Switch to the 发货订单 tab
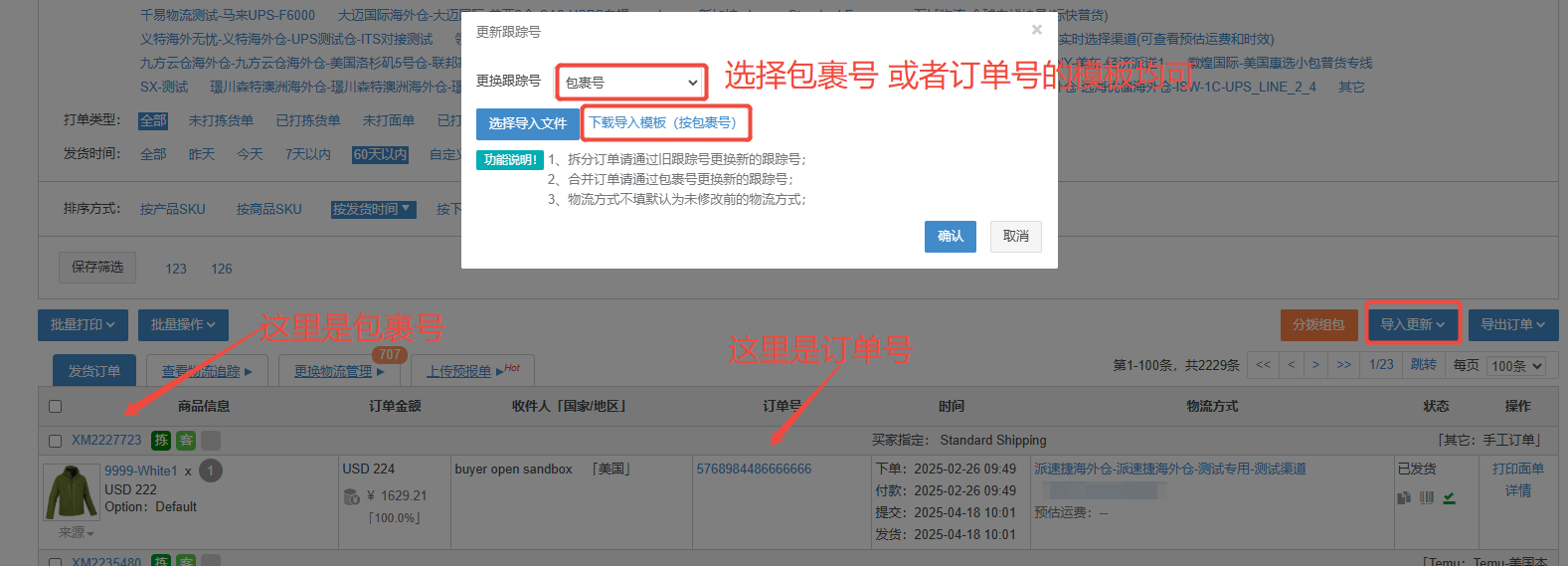Screen dimensions: 1568x566 pos(94,371)
